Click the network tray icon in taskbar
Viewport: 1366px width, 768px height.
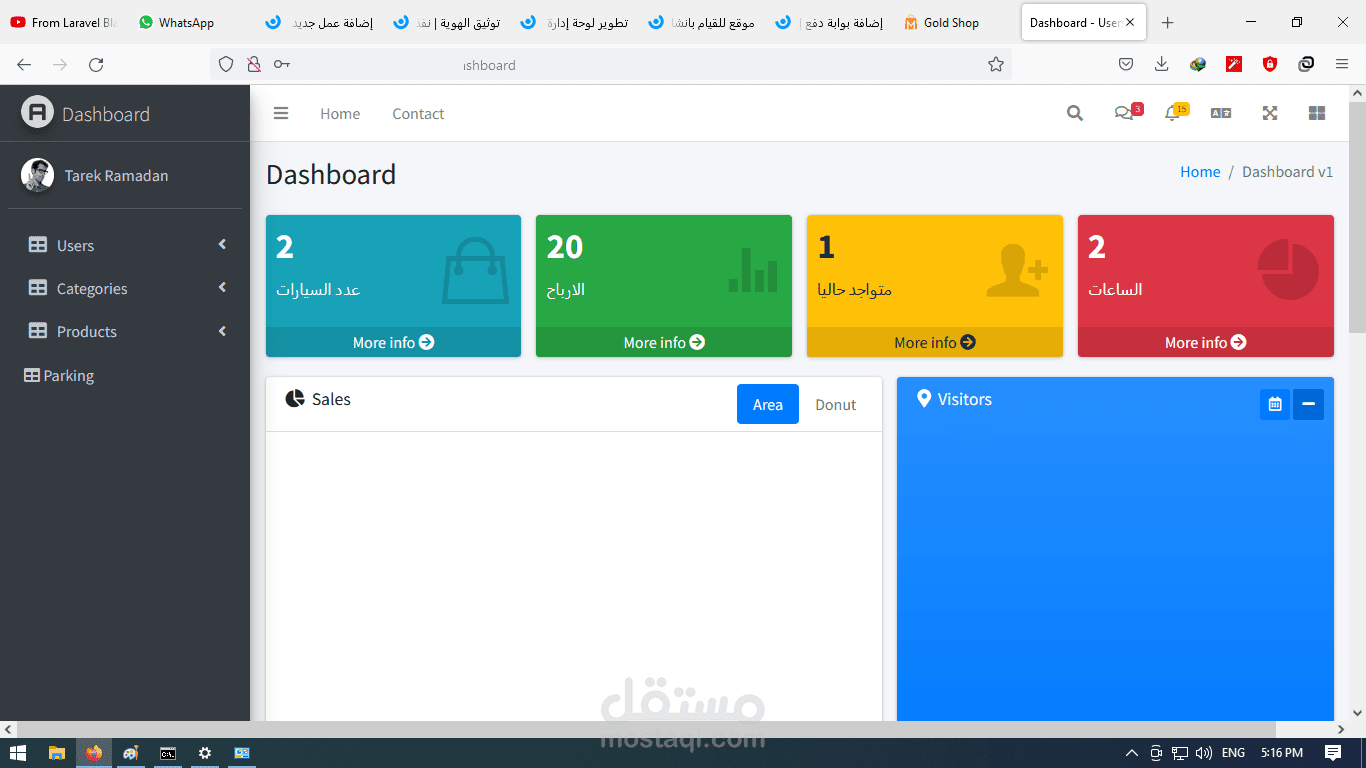(x=1180, y=753)
